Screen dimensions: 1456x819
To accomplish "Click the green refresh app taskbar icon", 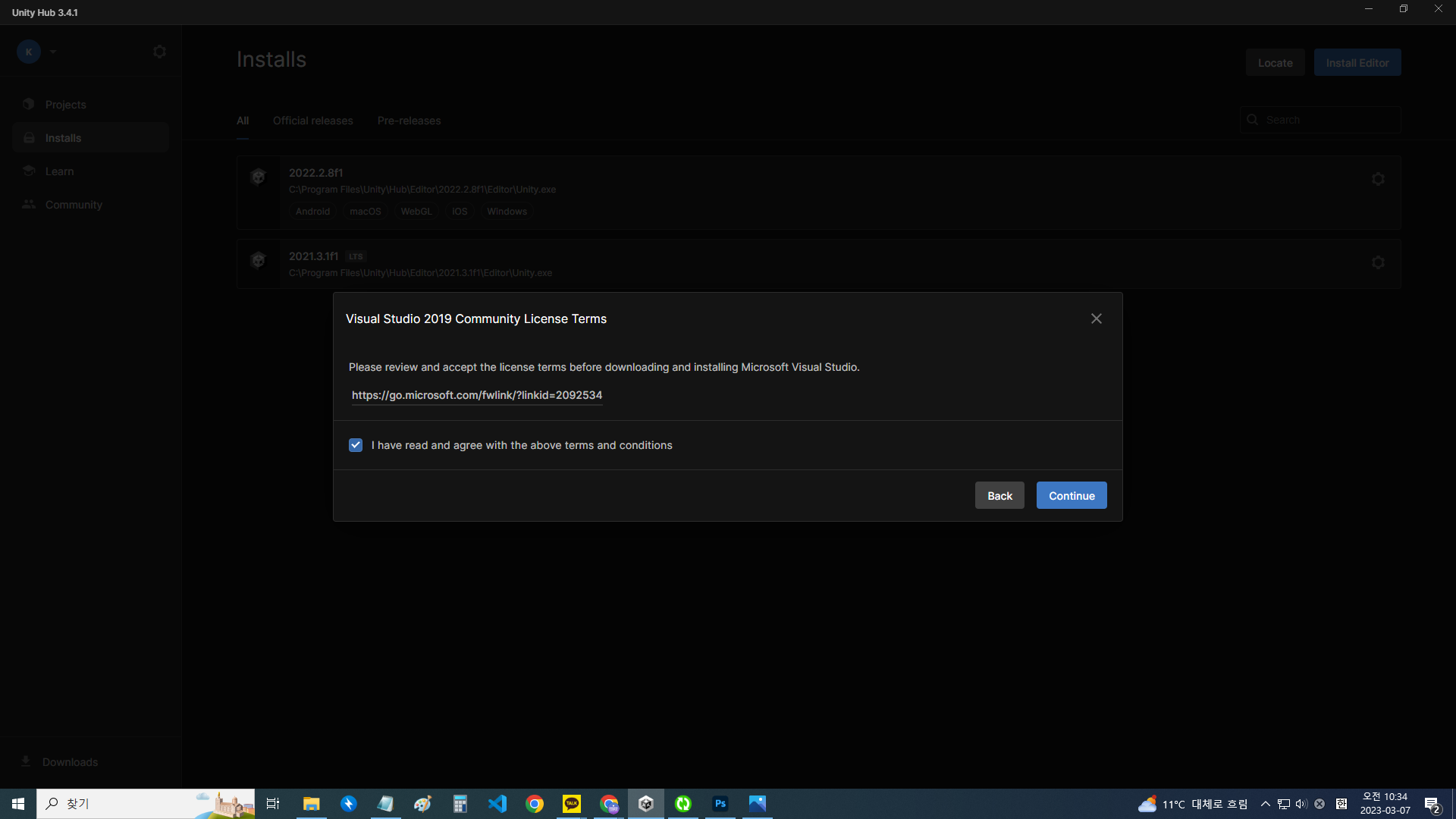I will point(683,804).
